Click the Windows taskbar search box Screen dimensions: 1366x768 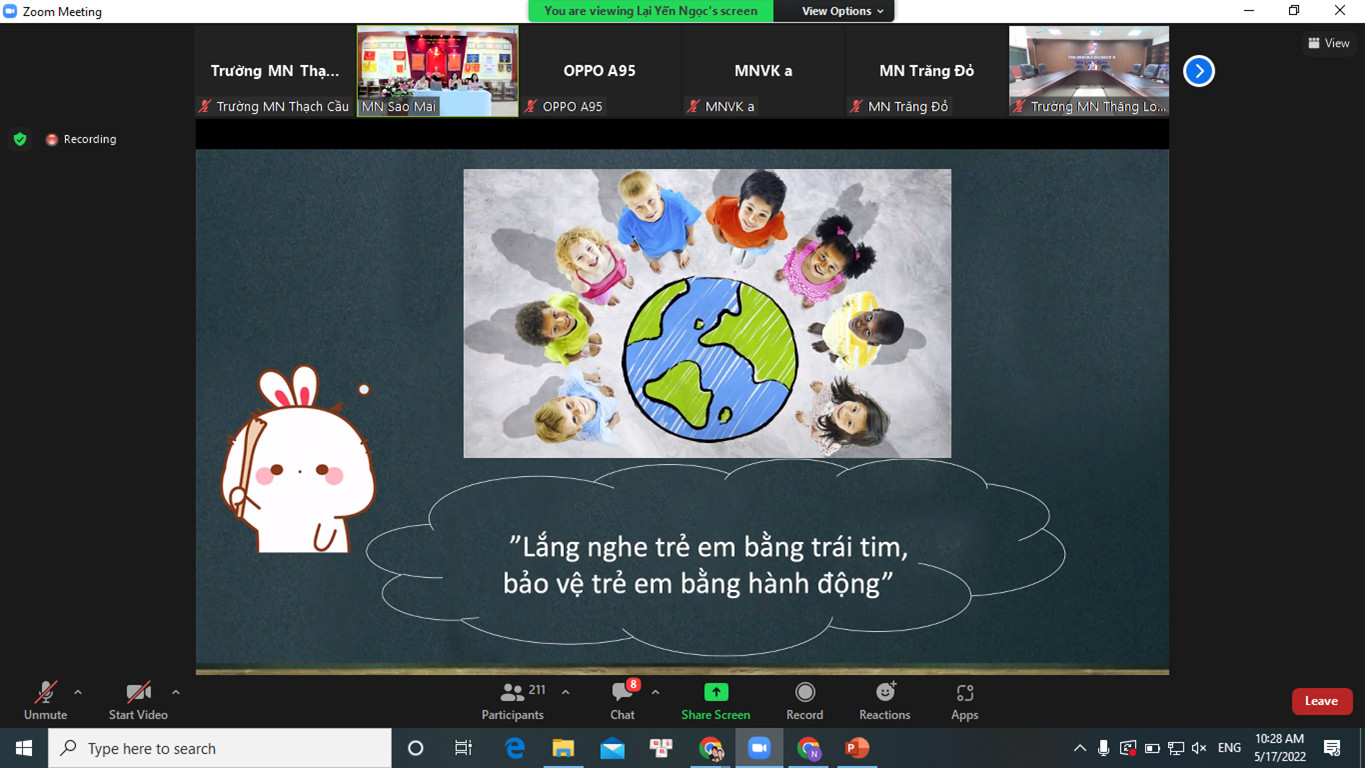coord(220,748)
